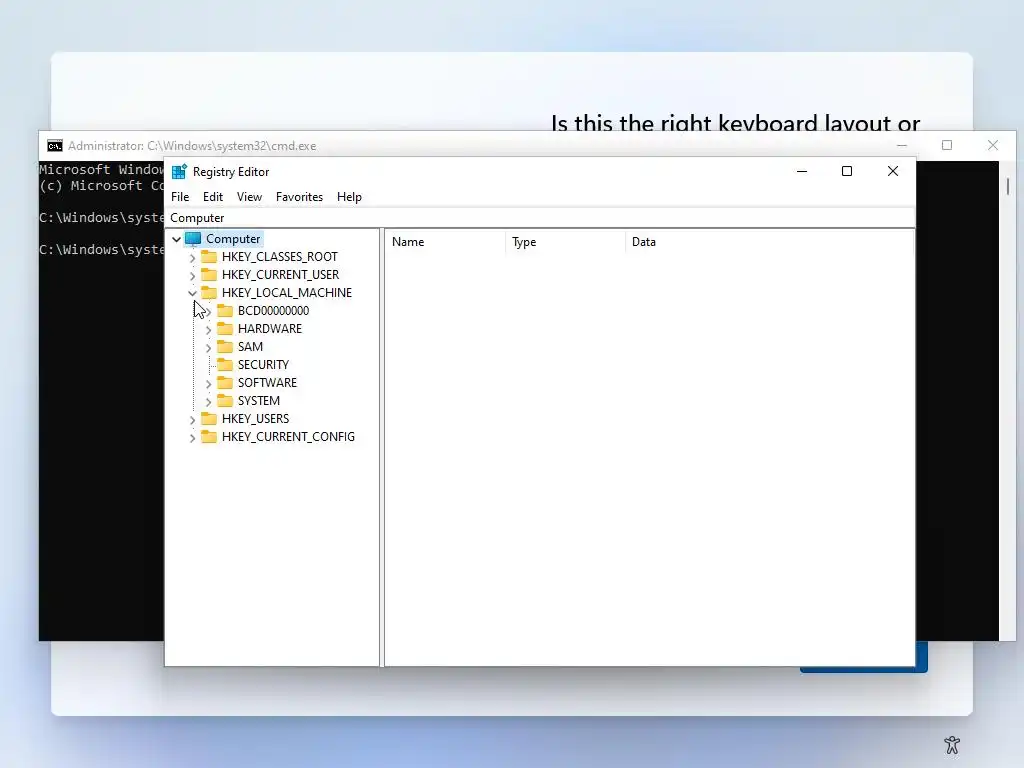Click the SOFTWARE folder icon
This screenshot has height=768, width=1024.
click(x=225, y=382)
